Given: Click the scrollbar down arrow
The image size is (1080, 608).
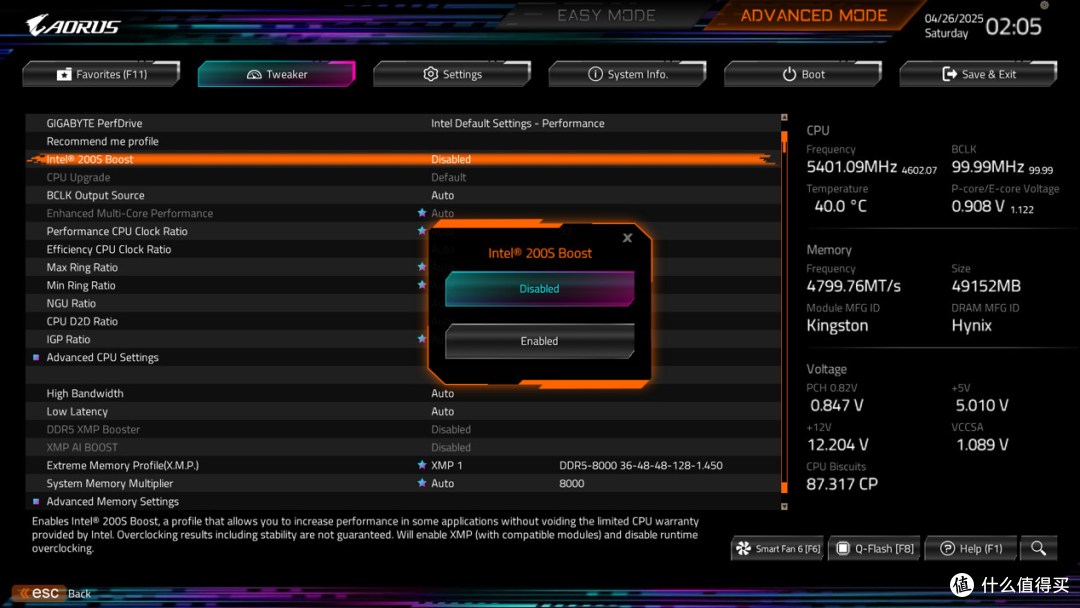Looking at the screenshot, I should pyautogui.click(x=784, y=506).
